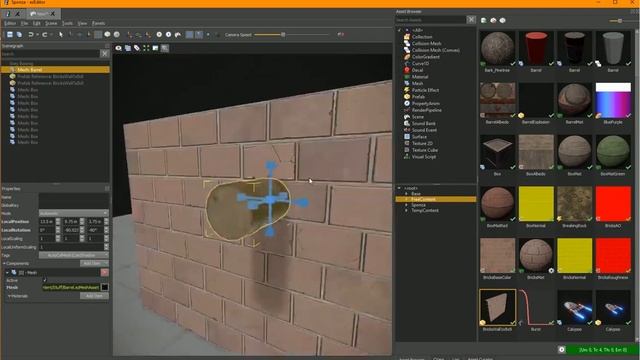
Task: Select the Visual Script filter entry
Action: [x=423, y=157]
